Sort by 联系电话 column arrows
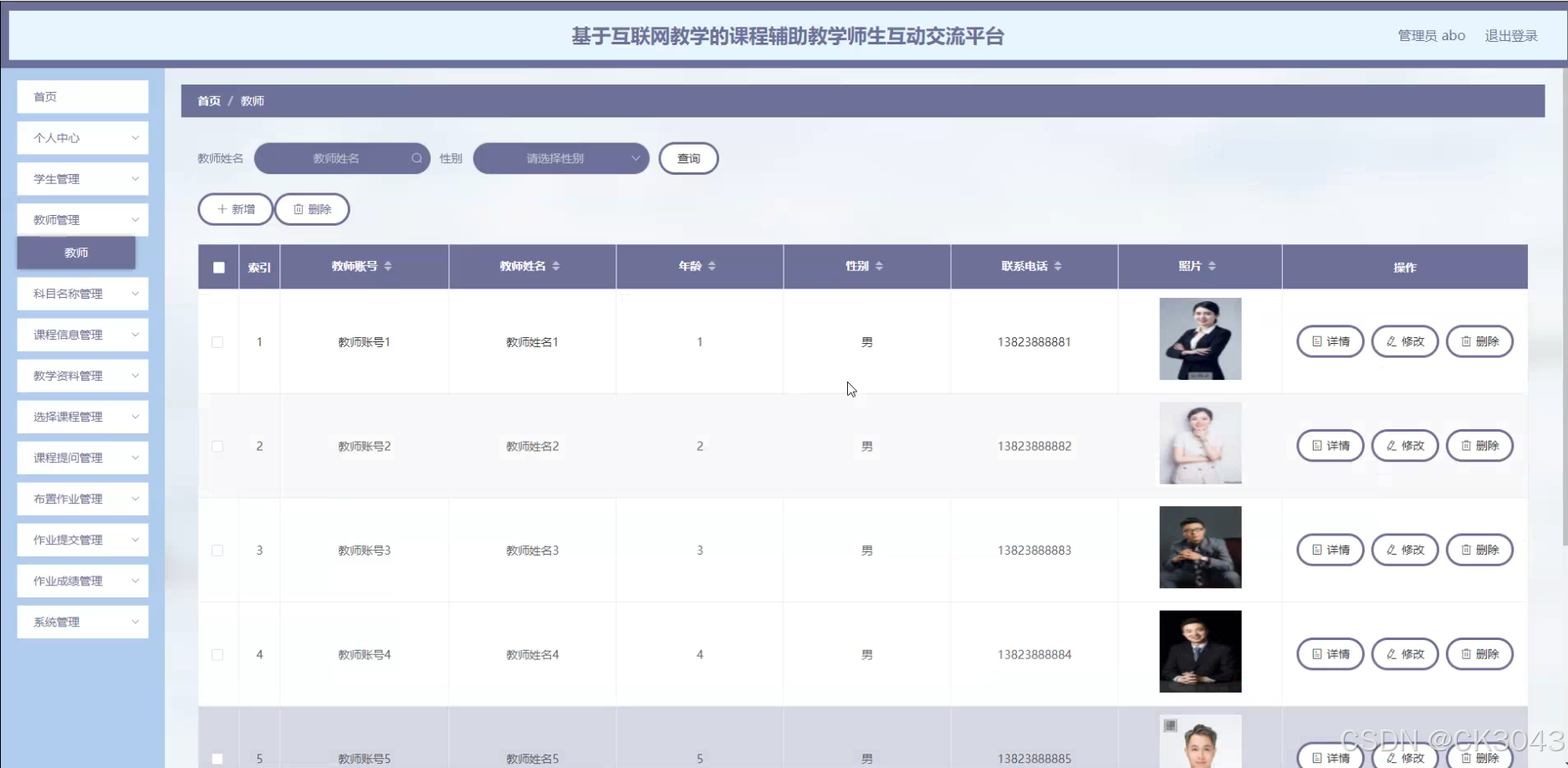This screenshot has height=768, width=1568. tap(1058, 266)
